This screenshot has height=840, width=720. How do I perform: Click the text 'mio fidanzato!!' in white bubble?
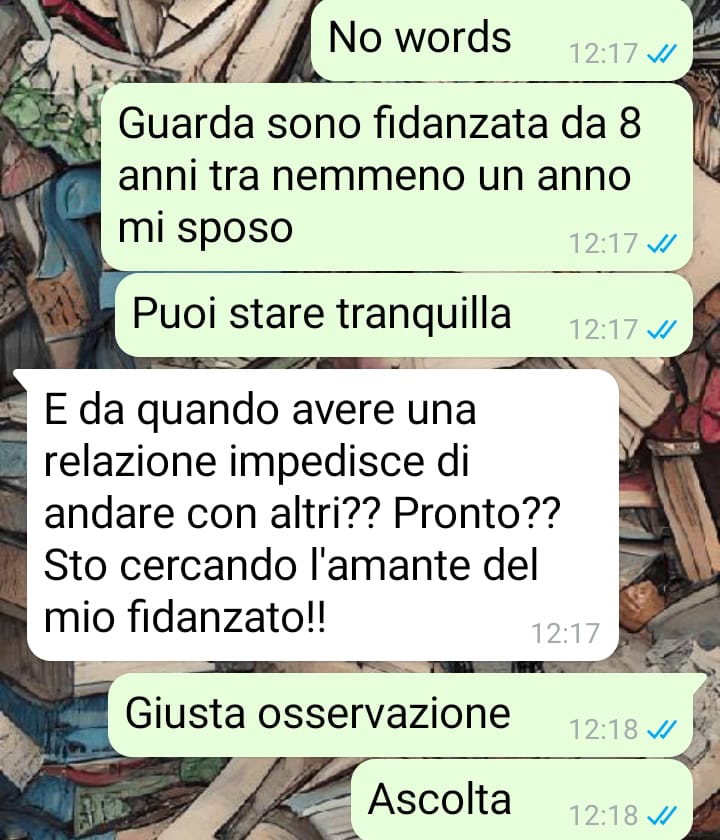click(184, 618)
